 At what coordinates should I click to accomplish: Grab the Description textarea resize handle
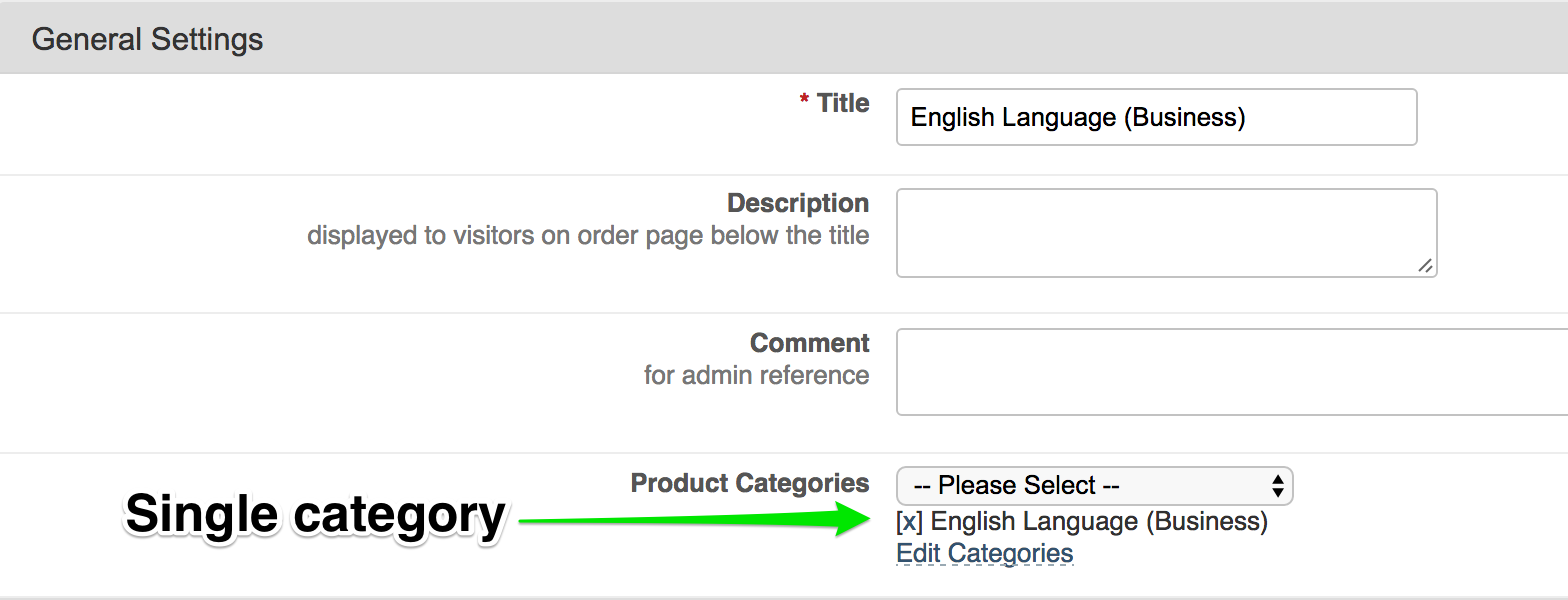click(1425, 265)
